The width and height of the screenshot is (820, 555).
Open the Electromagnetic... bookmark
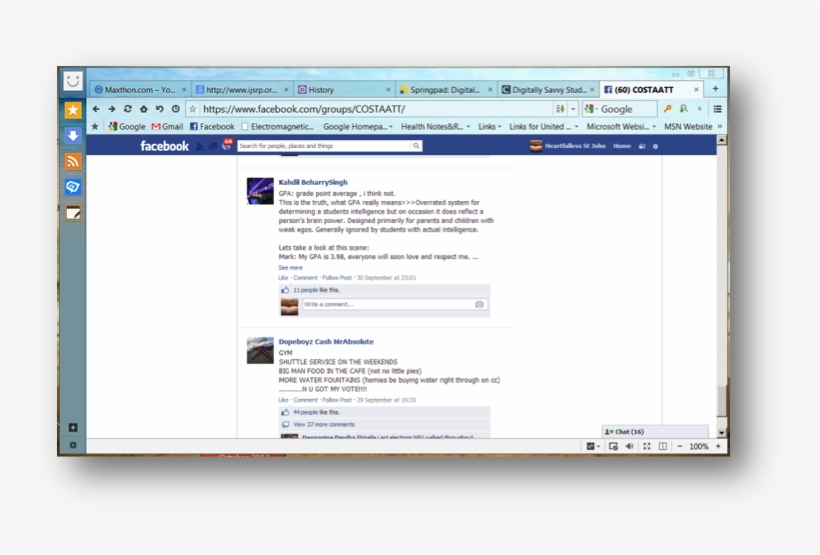(x=278, y=127)
